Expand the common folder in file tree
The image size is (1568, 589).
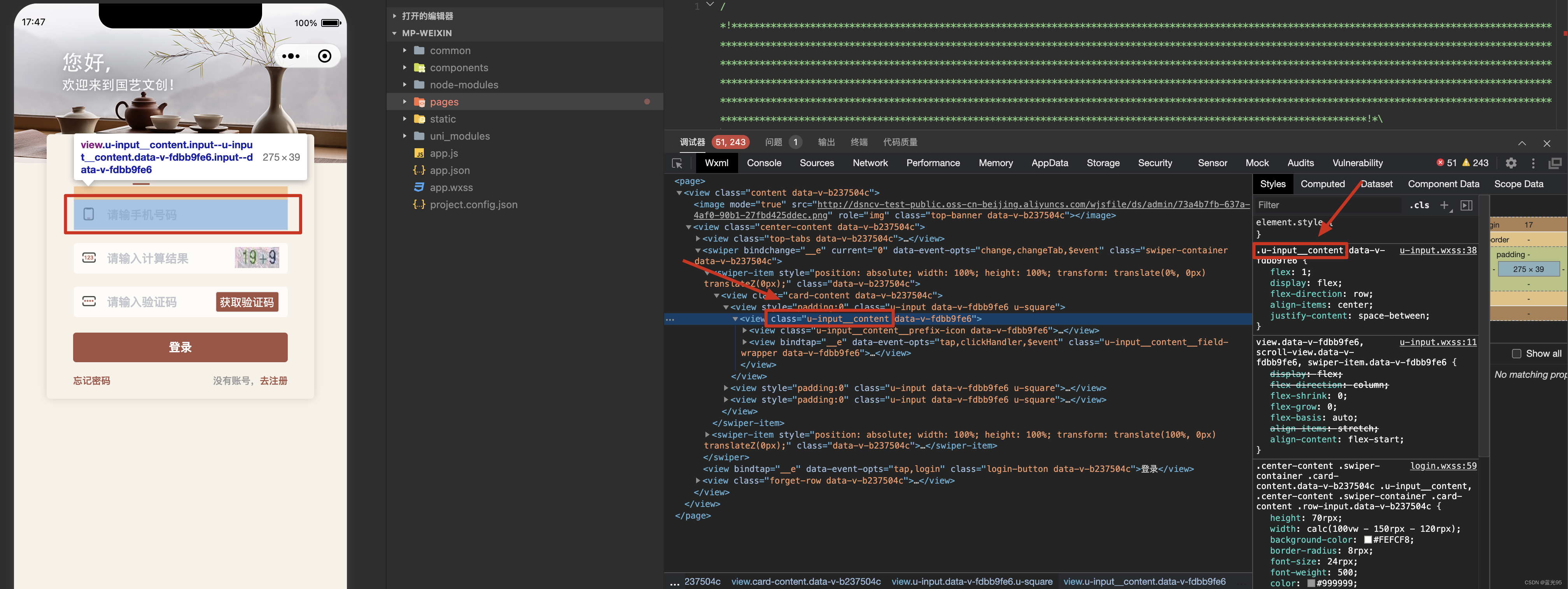click(404, 50)
